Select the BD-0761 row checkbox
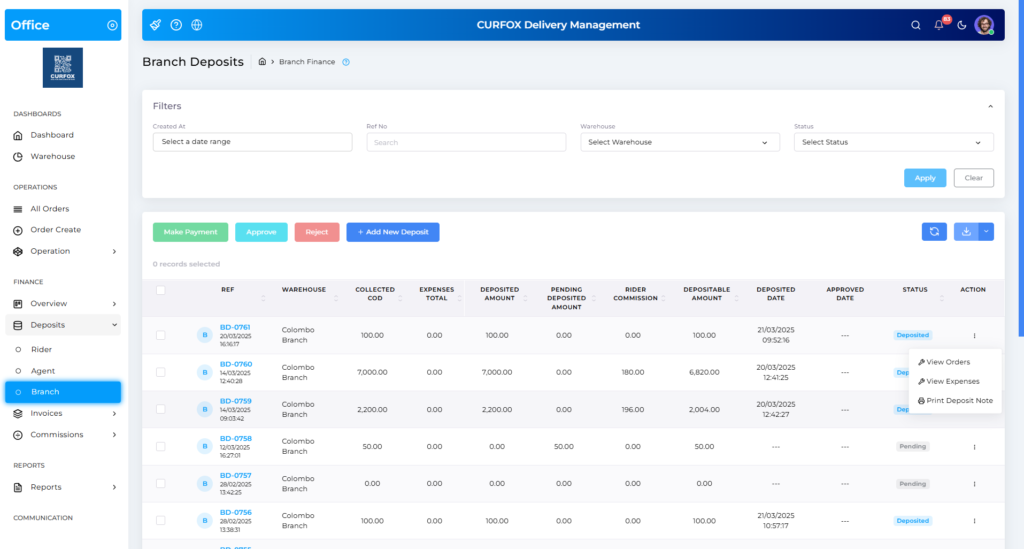The image size is (1024, 549). (161, 335)
